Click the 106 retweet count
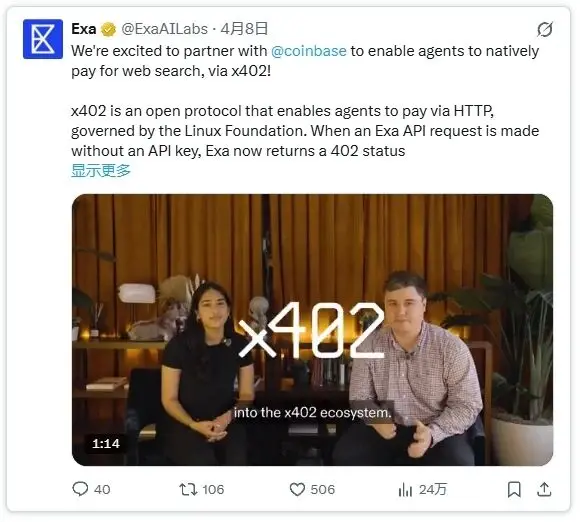This screenshot has width=580, height=522. coord(213,489)
